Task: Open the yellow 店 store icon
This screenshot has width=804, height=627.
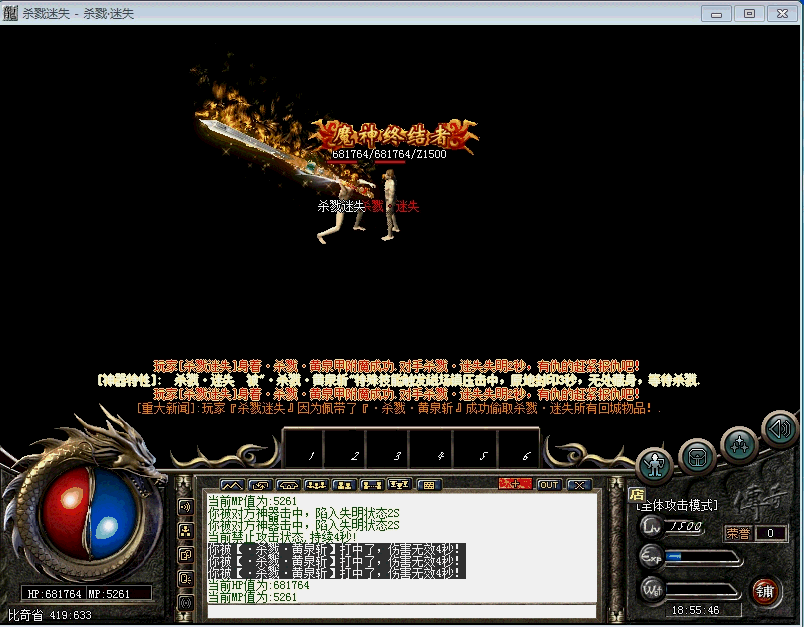Action: [636, 493]
